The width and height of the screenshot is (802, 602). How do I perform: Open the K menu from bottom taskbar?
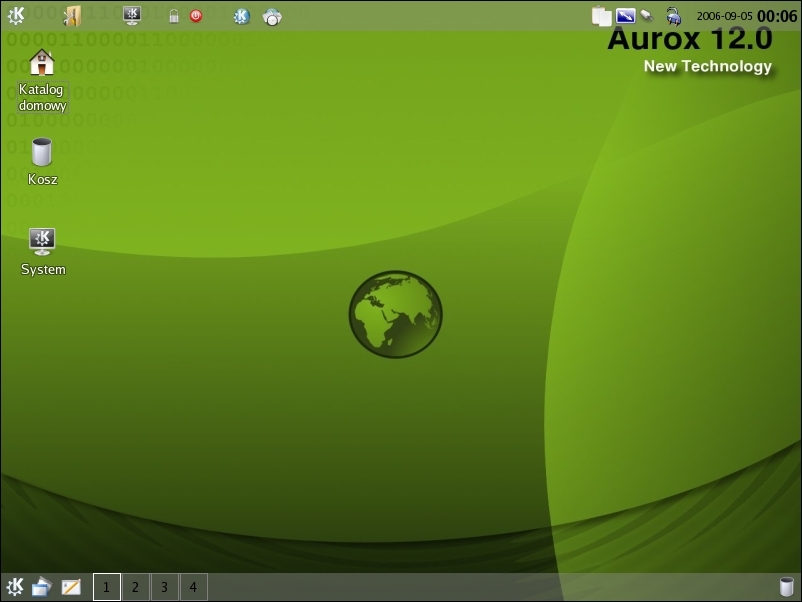click(13, 586)
